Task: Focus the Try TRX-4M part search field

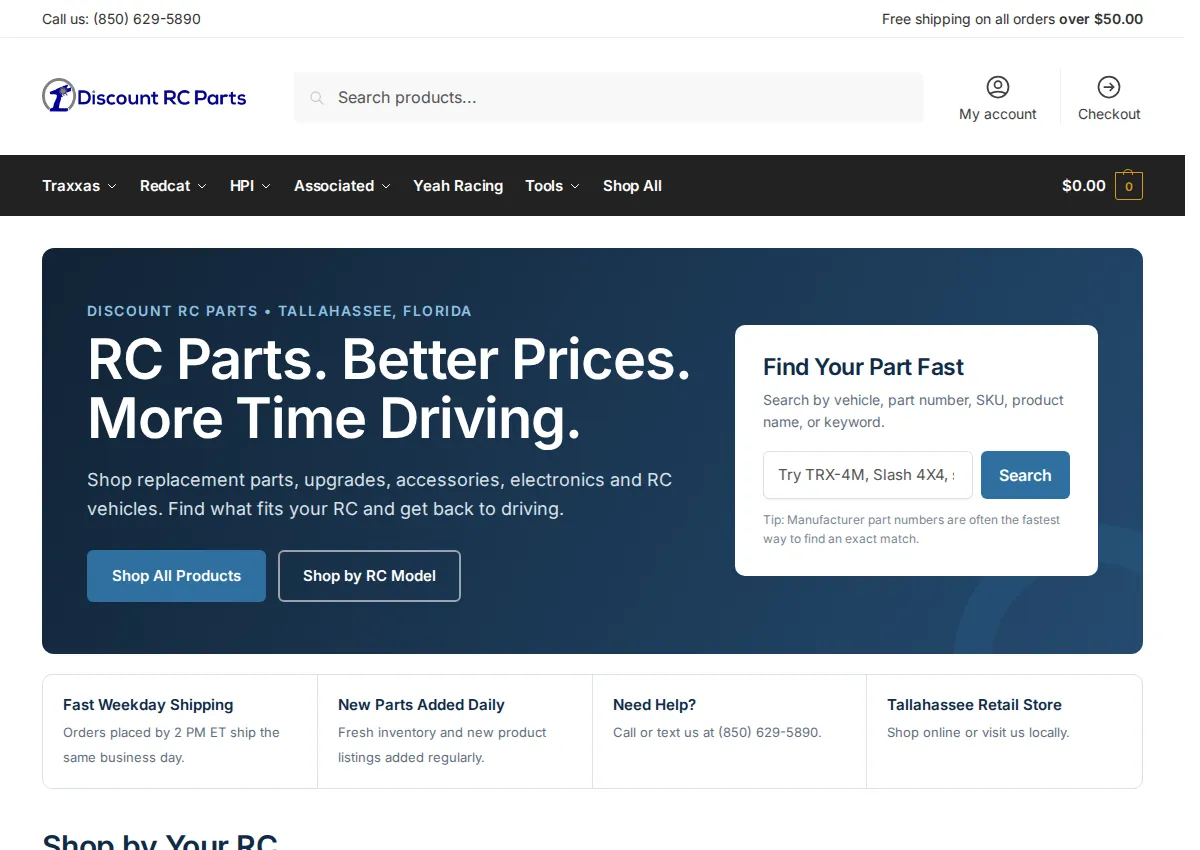Action: (x=868, y=475)
